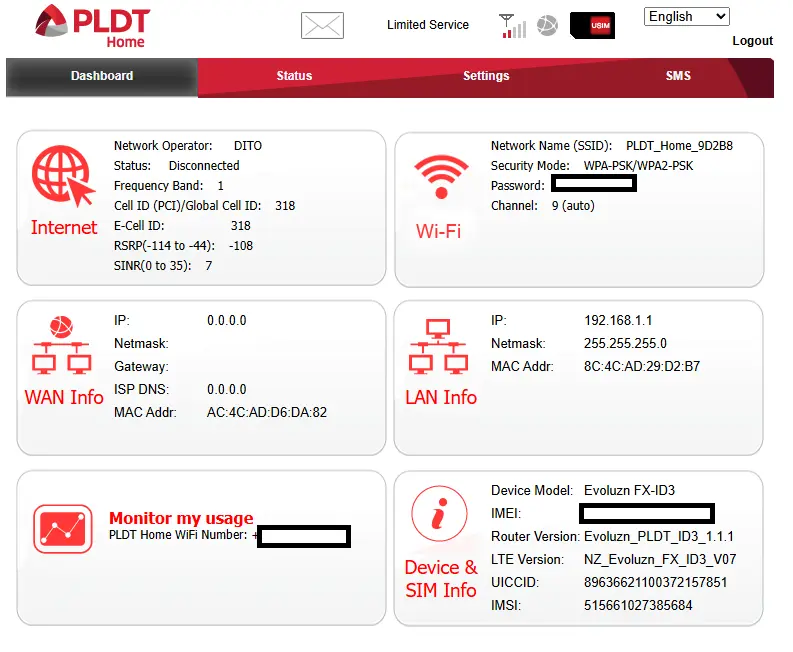The image size is (793, 652).
Task: Click the SINR value 7
Action: 208,266
